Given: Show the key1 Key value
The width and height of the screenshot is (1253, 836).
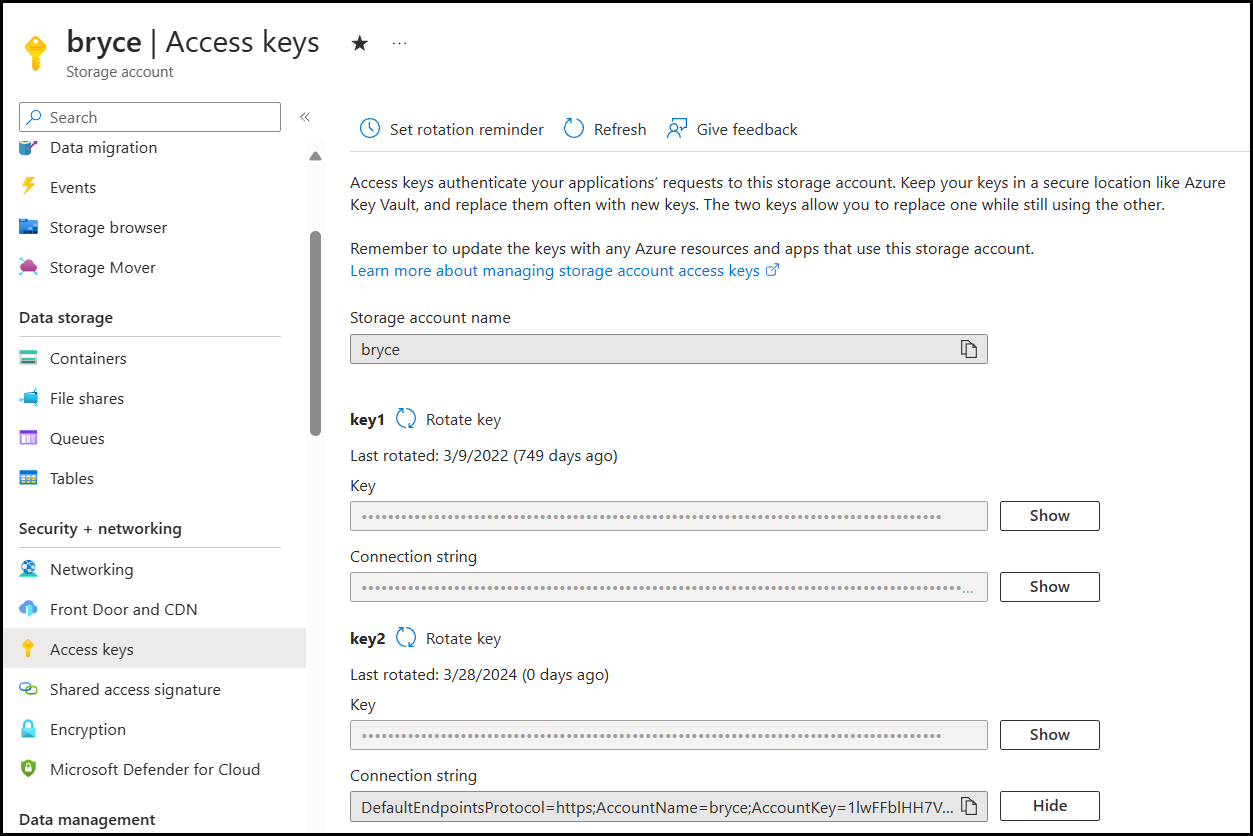Looking at the screenshot, I should pyautogui.click(x=1049, y=516).
